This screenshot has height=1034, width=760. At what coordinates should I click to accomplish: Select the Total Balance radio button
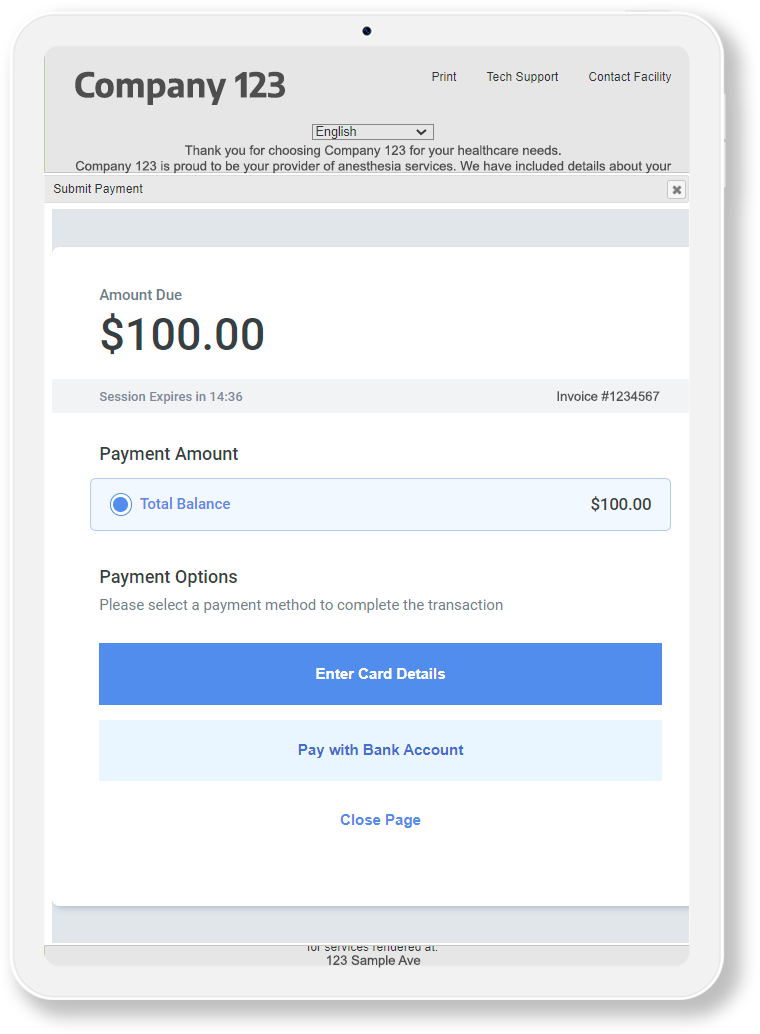(x=121, y=504)
